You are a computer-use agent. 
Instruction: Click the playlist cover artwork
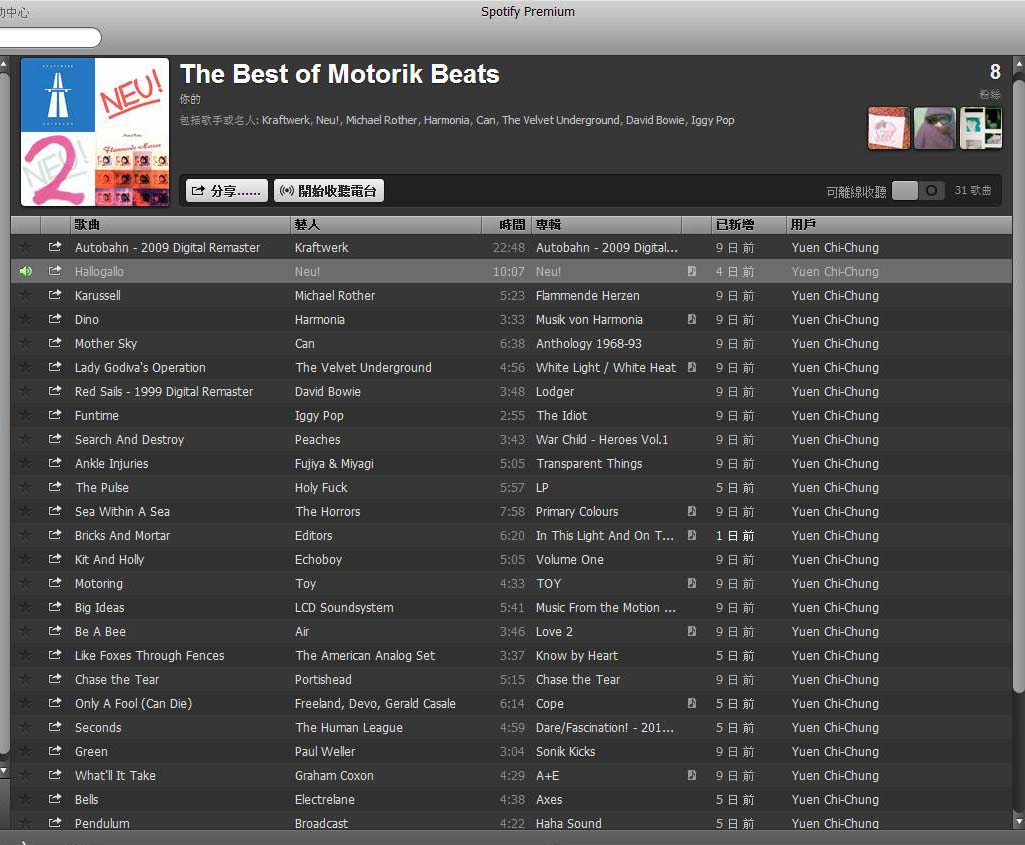93,131
